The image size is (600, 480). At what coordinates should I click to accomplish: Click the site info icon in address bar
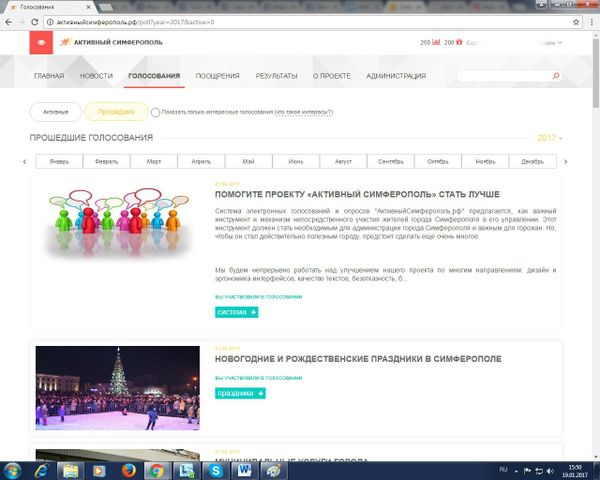[x=50, y=22]
